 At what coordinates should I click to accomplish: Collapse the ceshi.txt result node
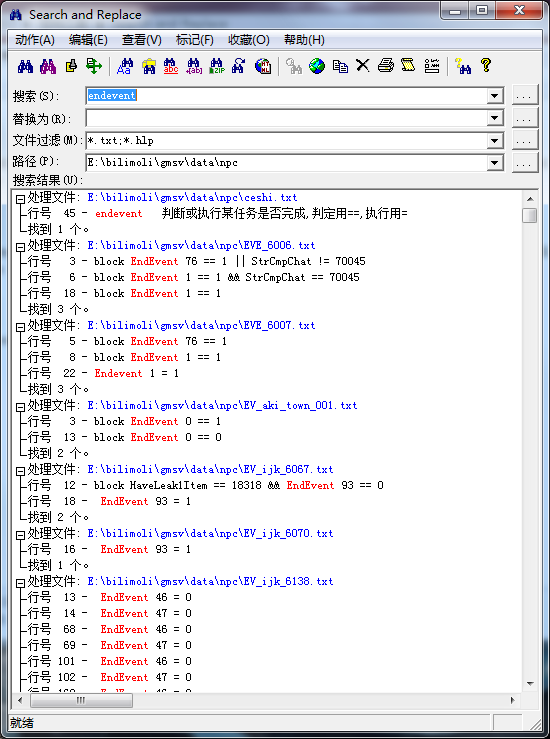pyautogui.click(x=20, y=199)
